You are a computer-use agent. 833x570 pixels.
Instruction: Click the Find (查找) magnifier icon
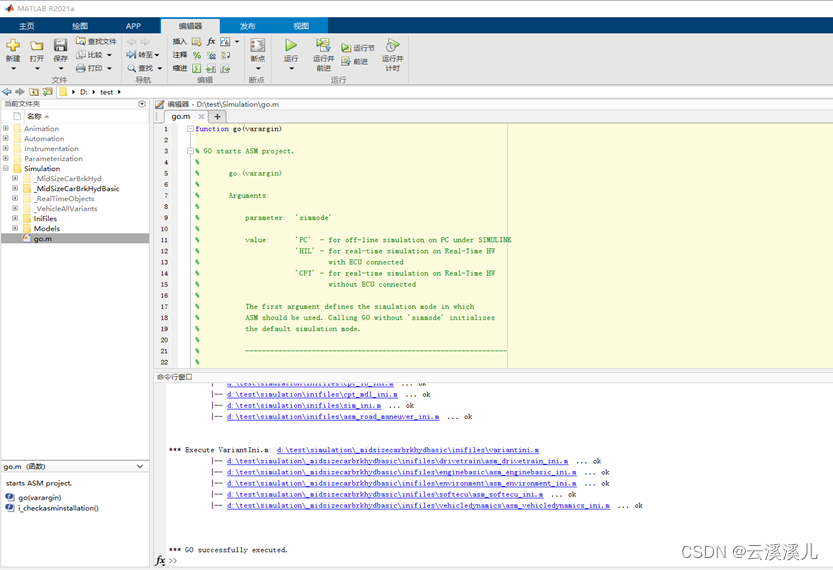(x=131, y=68)
